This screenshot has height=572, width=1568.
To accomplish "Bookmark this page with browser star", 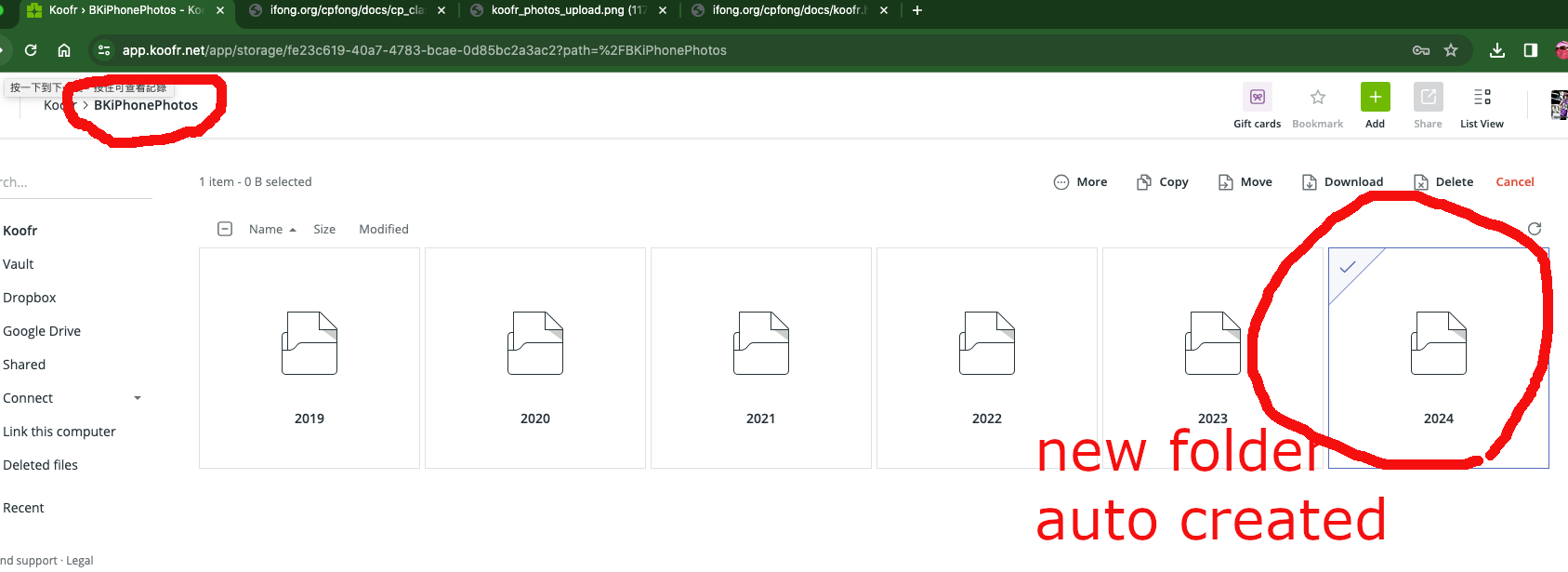I will click(1451, 50).
